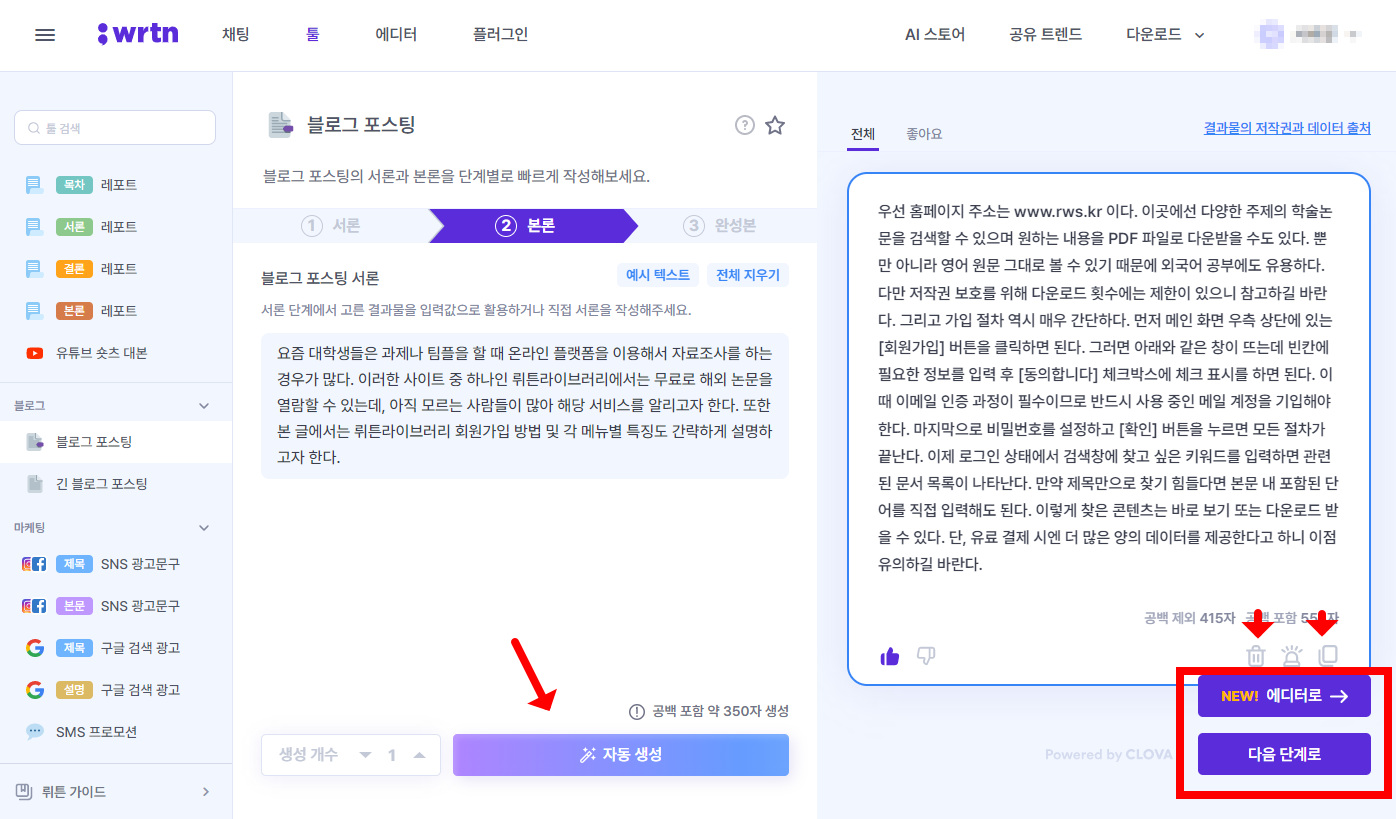The height and width of the screenshot is (819, 1396).
Task: Collapse the 블로그 section
Action: [203, 403]
